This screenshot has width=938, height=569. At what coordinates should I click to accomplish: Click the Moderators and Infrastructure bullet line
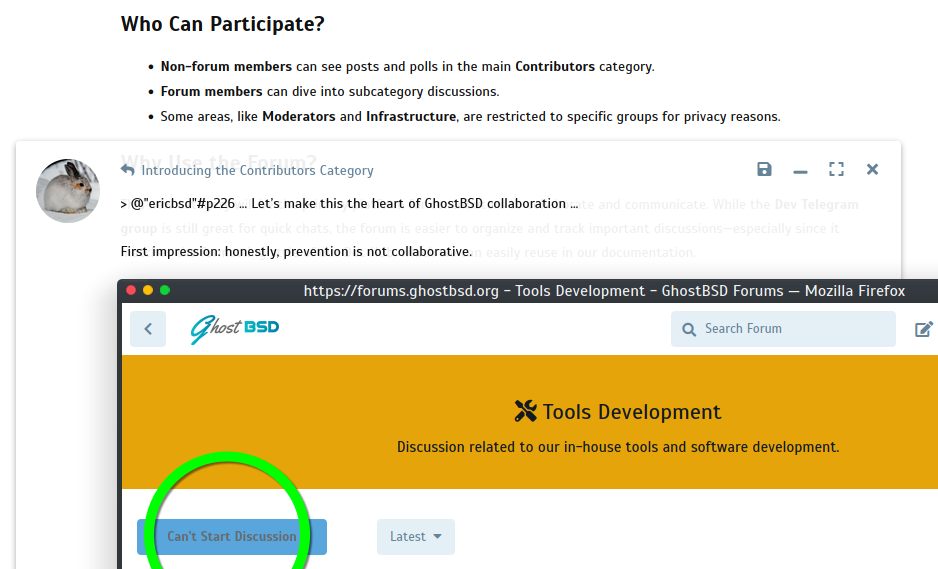click(470, 117)
